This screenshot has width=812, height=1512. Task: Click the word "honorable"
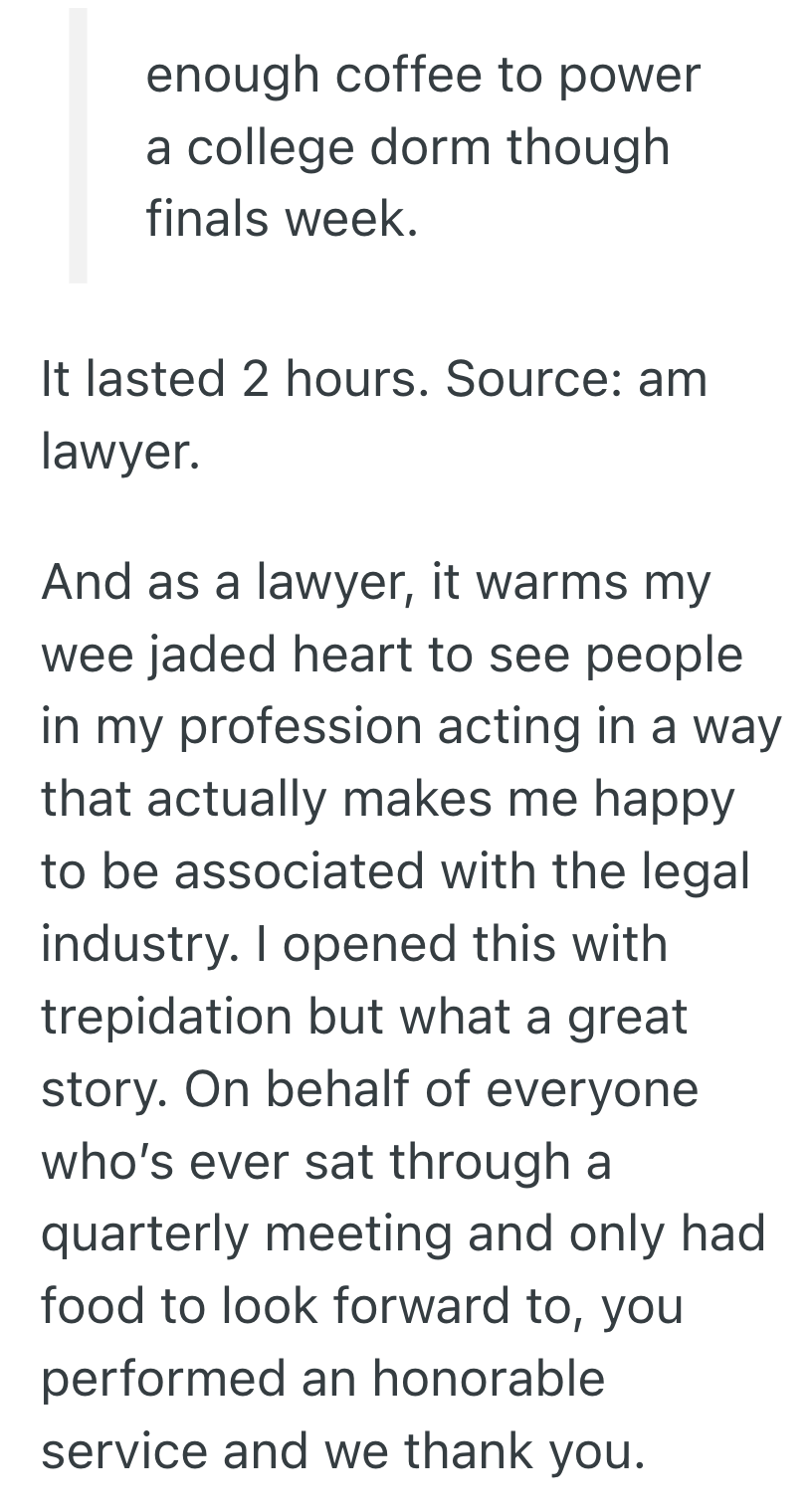pyautogui.click(x=488, y=1379)
